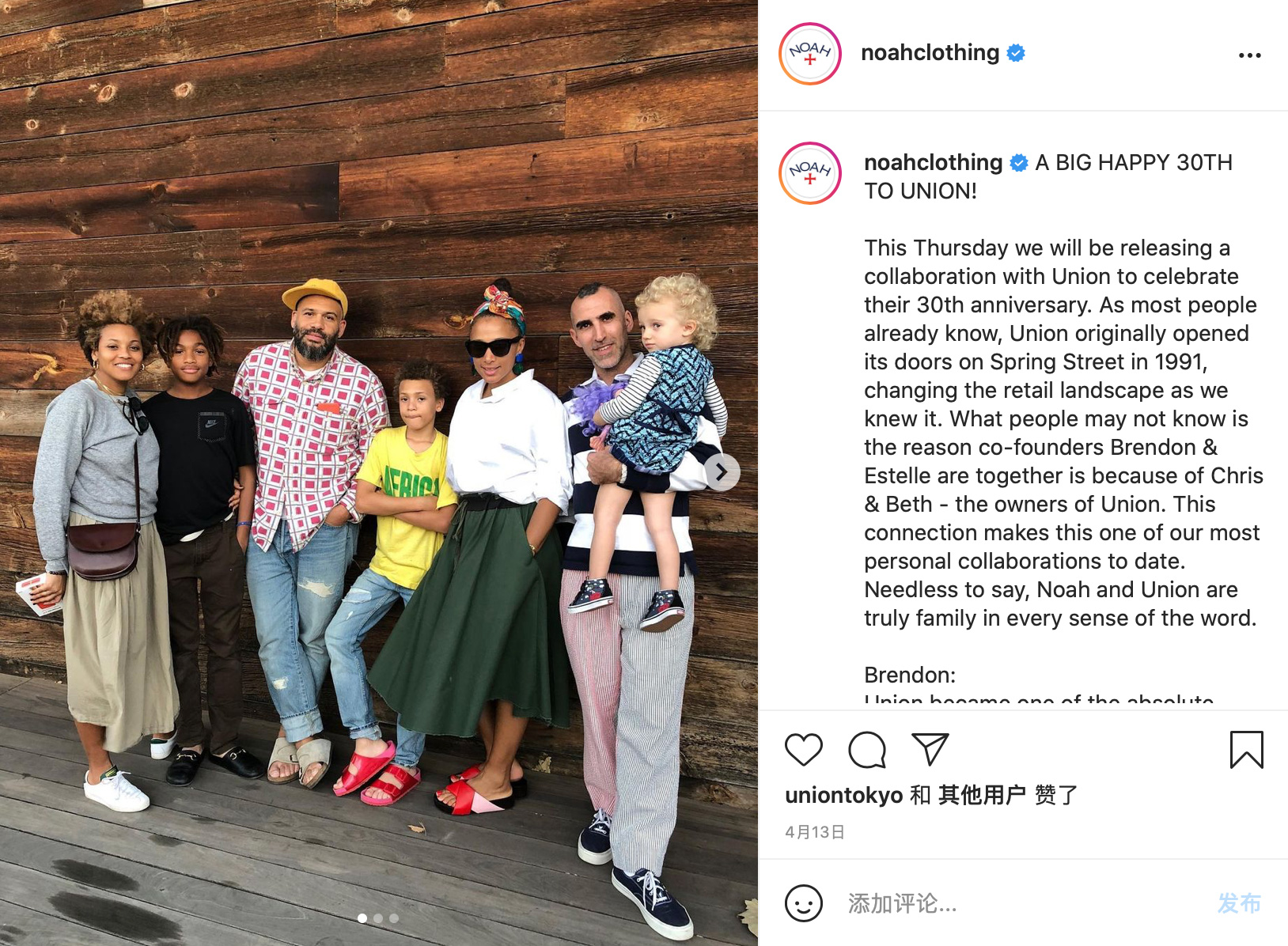Open noahclothing username in the caption
This screenshot has width=1288, height=946.
tap(933, 162)
